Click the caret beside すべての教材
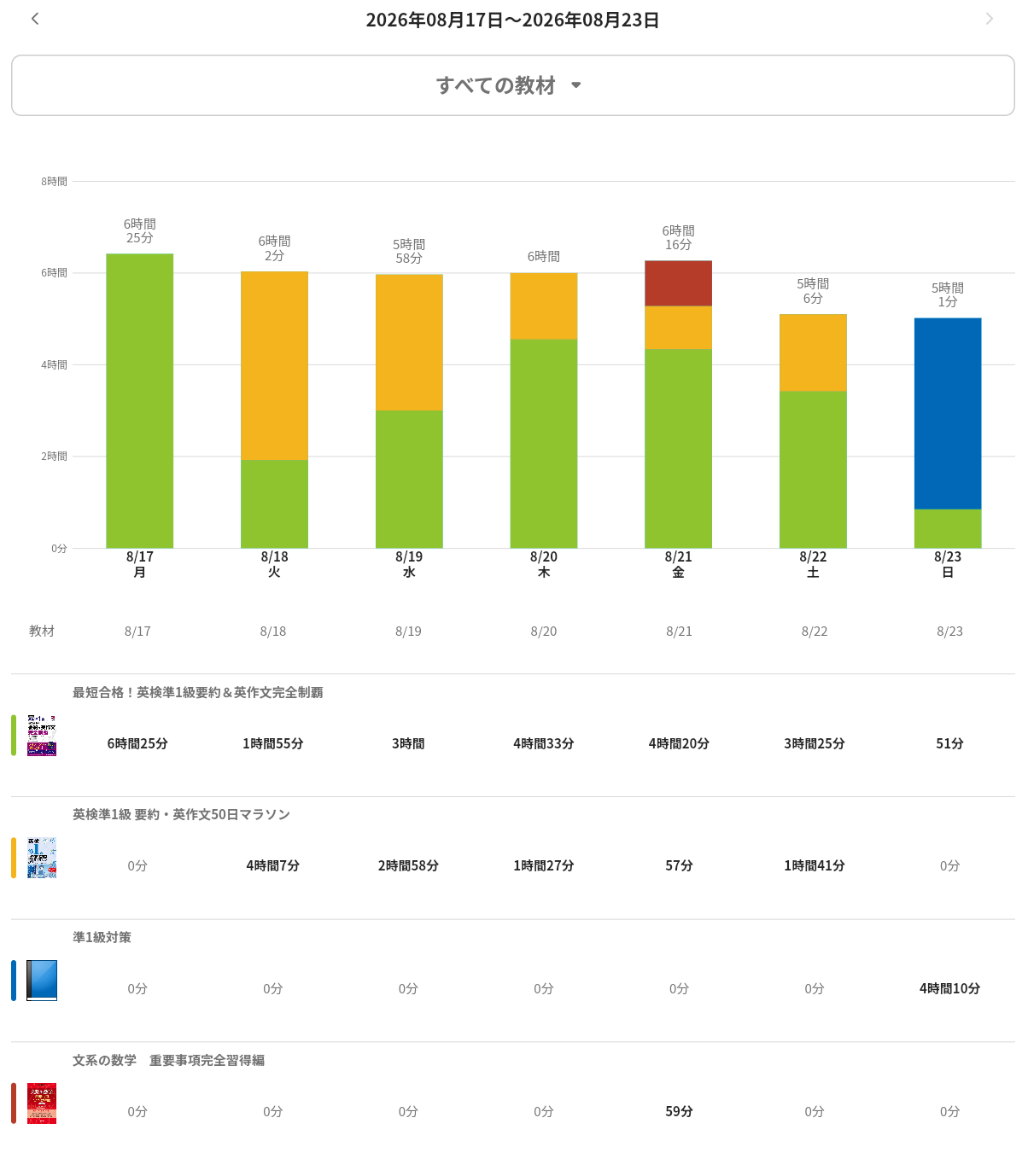 576,85
